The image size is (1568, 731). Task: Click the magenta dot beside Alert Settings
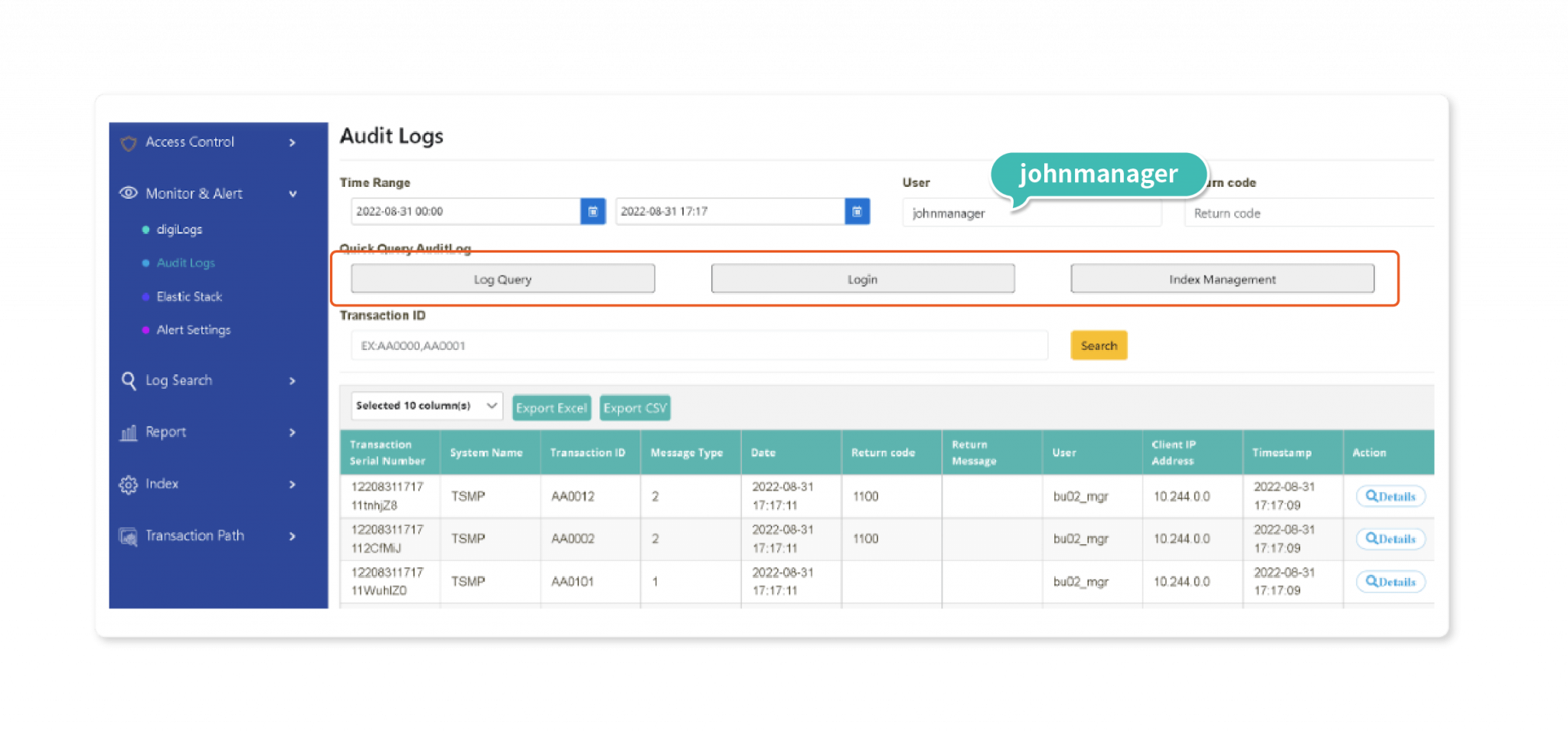146,330
